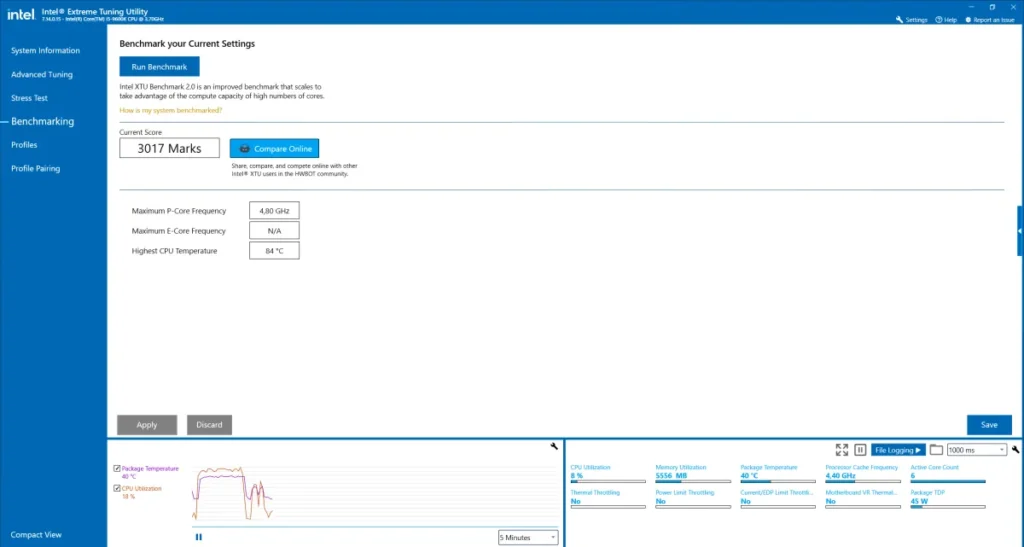
Task: Click Compare Online button
Action: tap(274, 148)
